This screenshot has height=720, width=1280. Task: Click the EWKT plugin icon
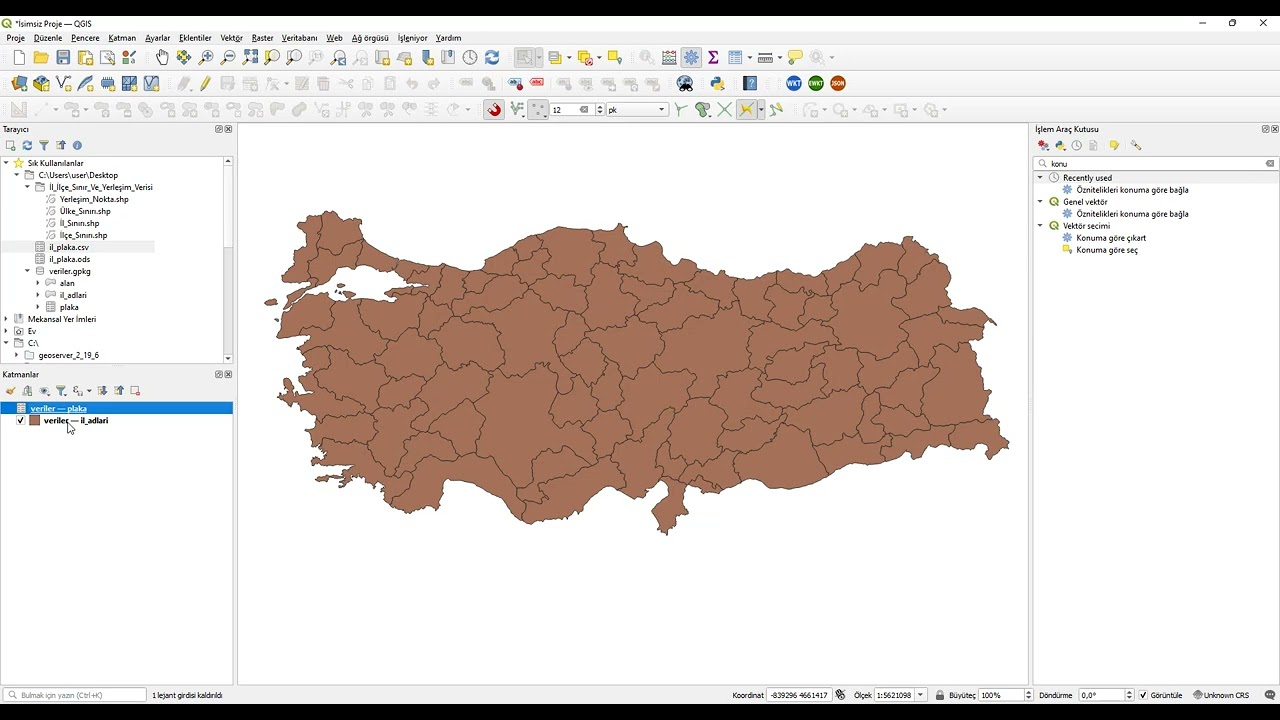pyautogui.click(x=816, y=84)
